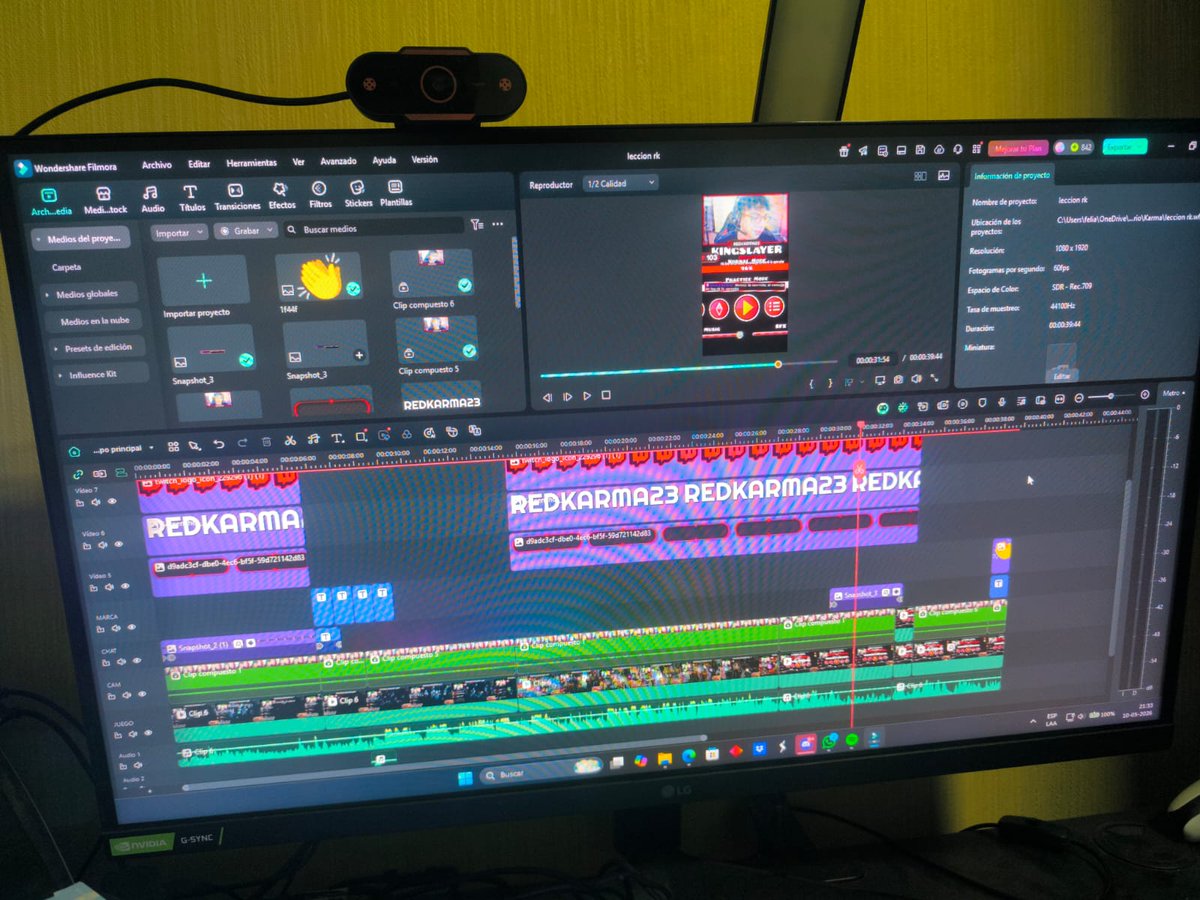
Task: Click the Buscar medios search field
Action: [x=372, y=228]
